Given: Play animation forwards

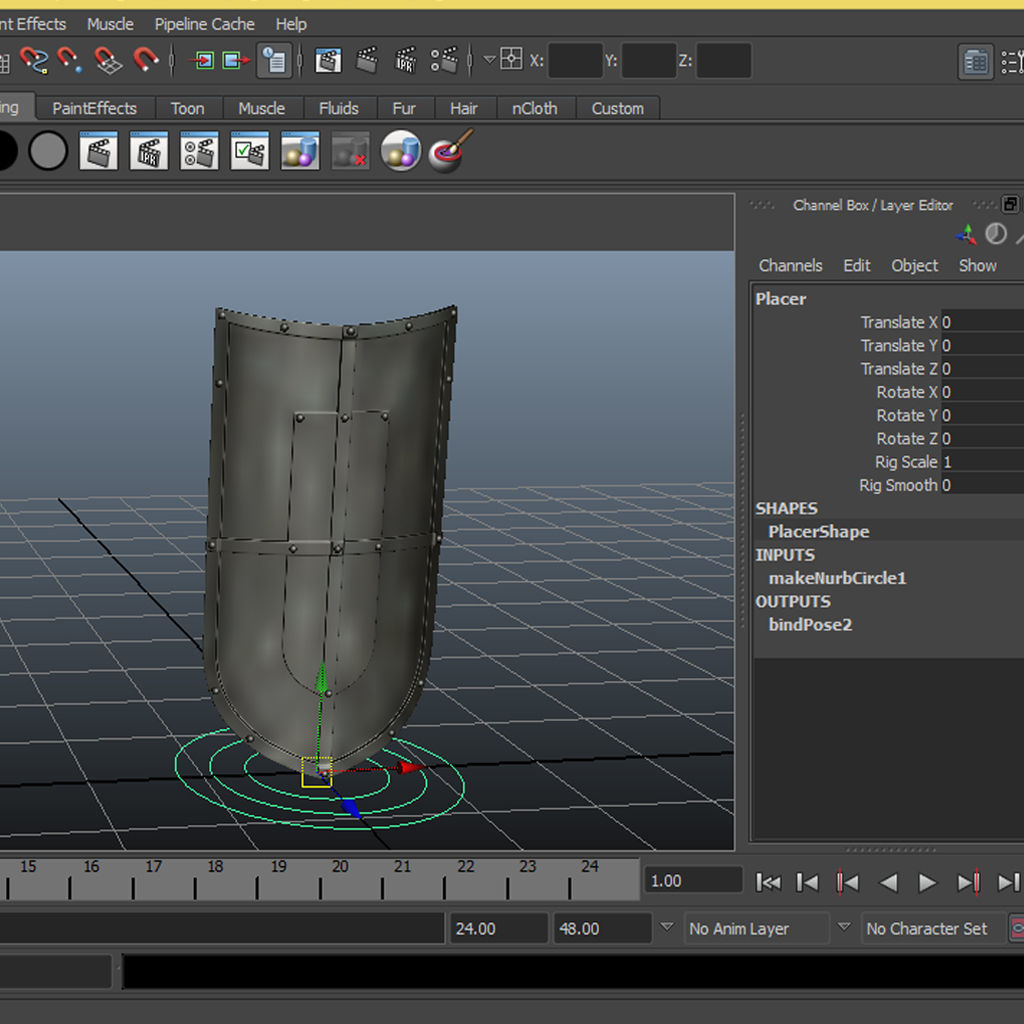Looking at the screenshot, I should tap(927, 882).
